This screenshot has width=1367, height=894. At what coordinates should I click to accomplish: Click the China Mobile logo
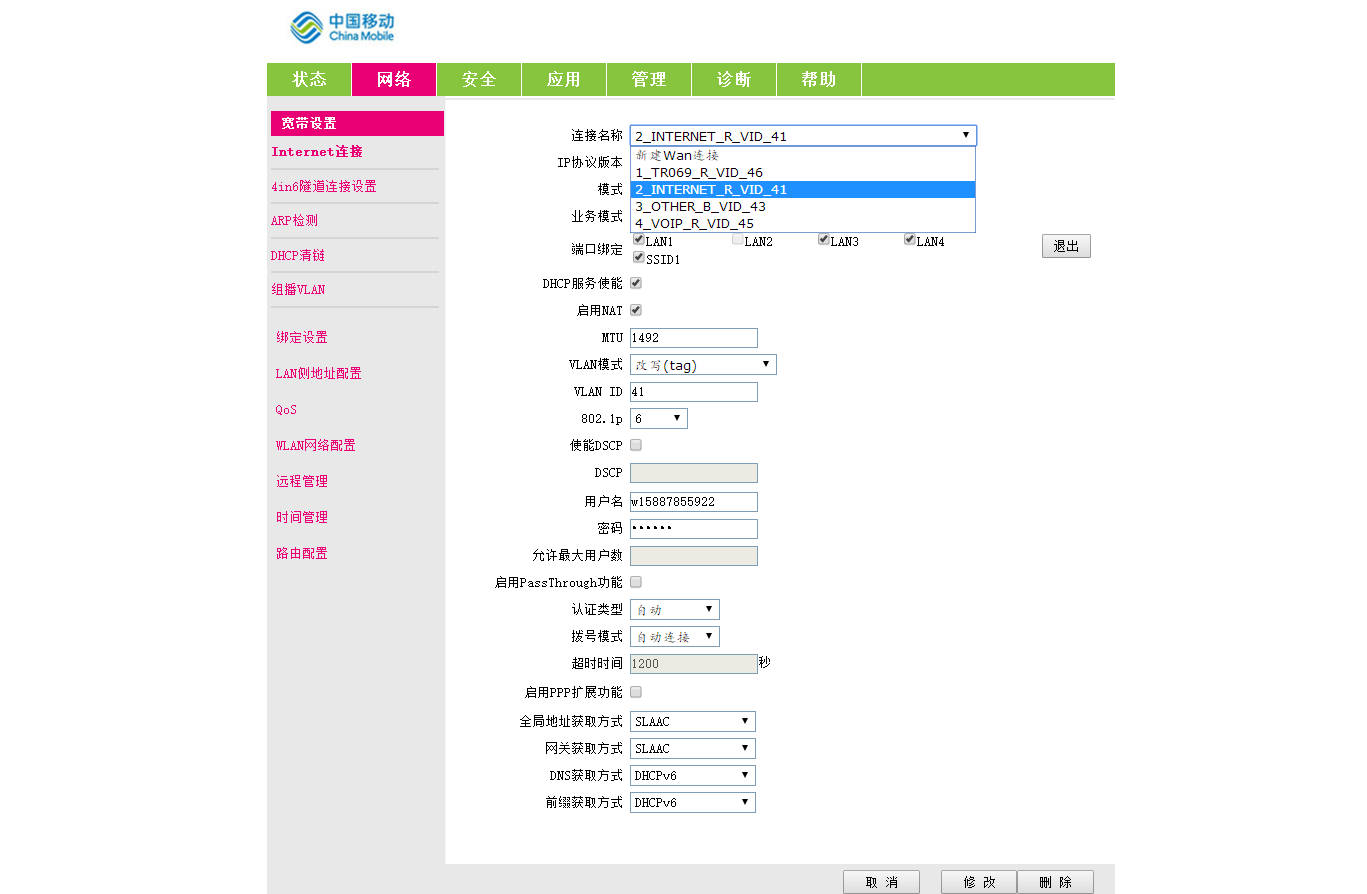click(x=342, y=27)
